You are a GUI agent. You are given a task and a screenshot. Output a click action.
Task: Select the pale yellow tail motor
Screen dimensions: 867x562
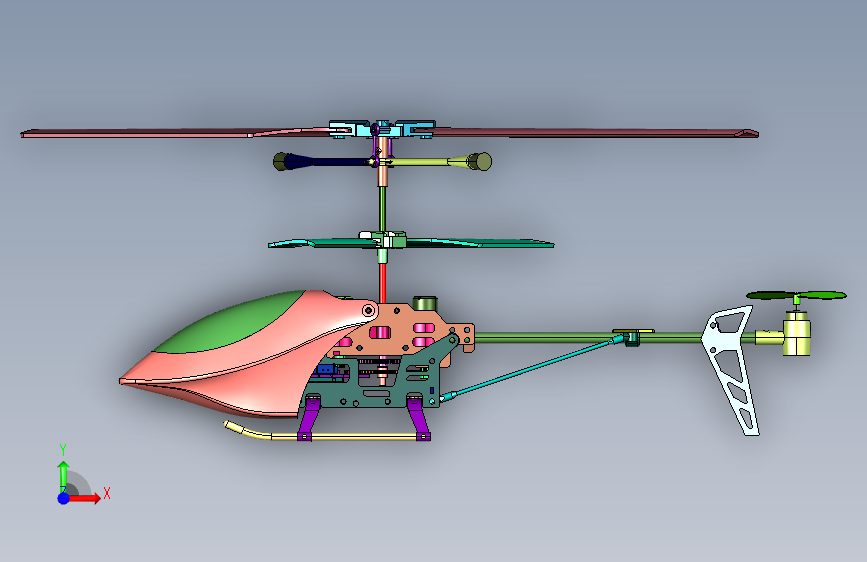(796, 333)
